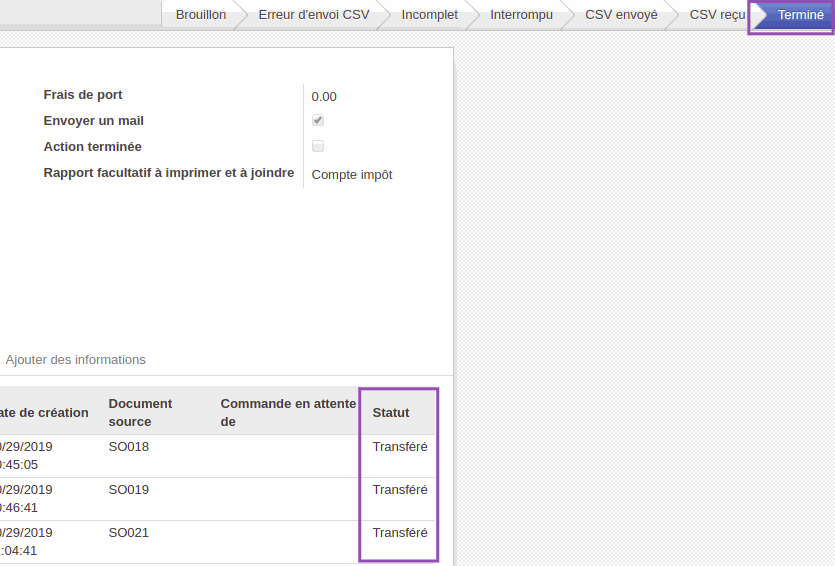Screen dimensions: 835x566
Task: Click the Action terminée label
Action: tap(93, 147)
